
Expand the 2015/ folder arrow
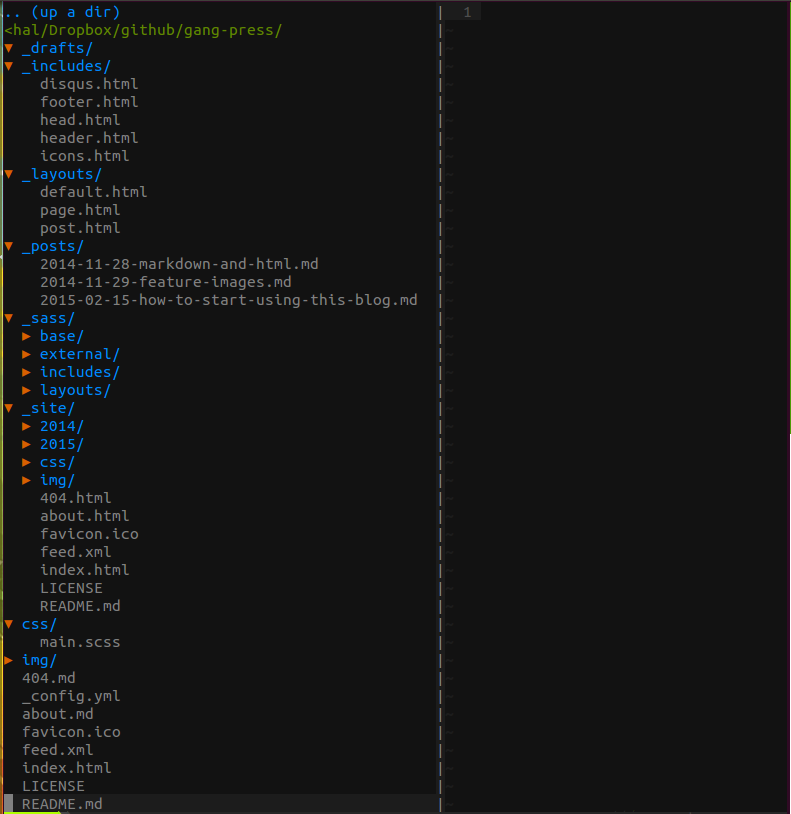click(x=26, y=444)
